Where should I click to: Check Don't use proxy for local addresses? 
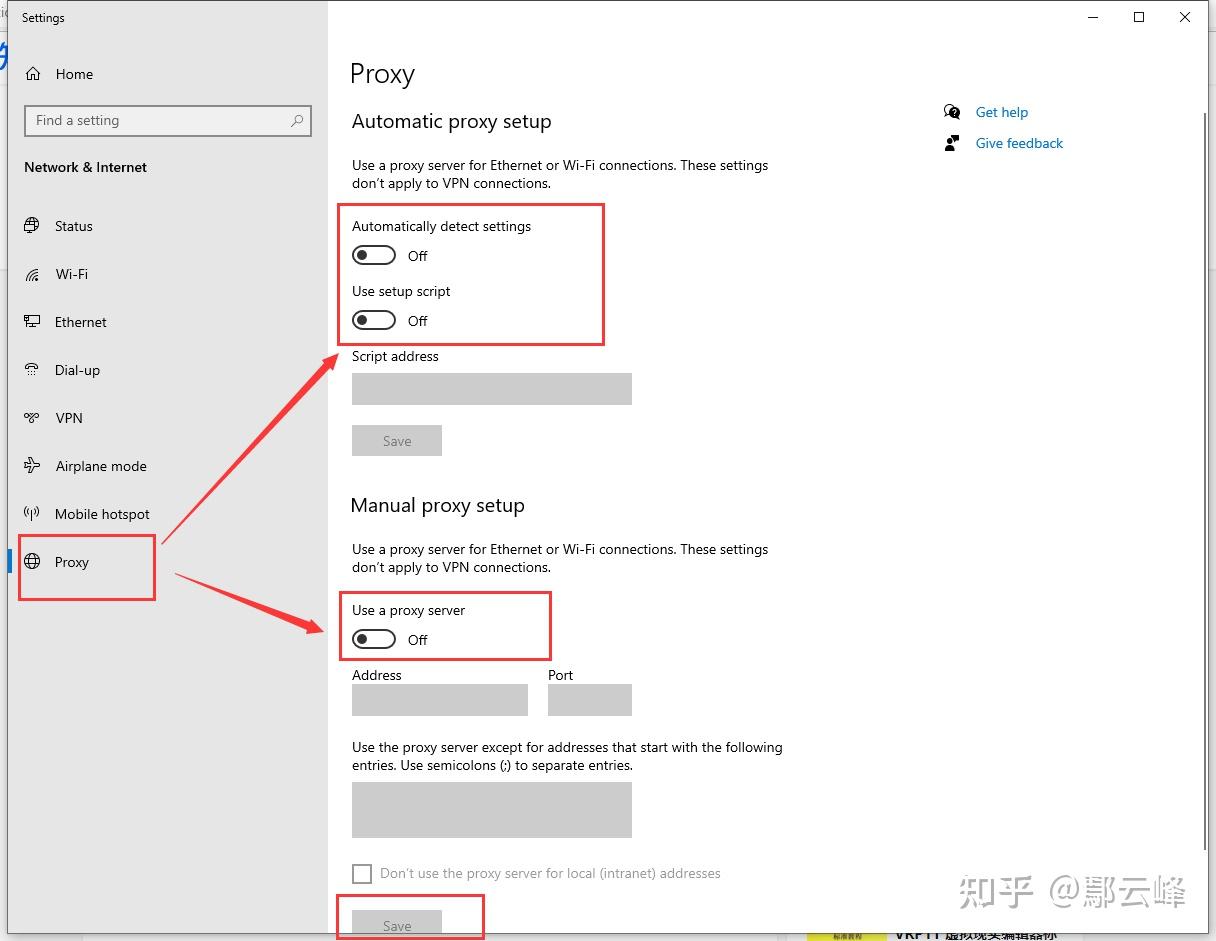tap(362, 874)
